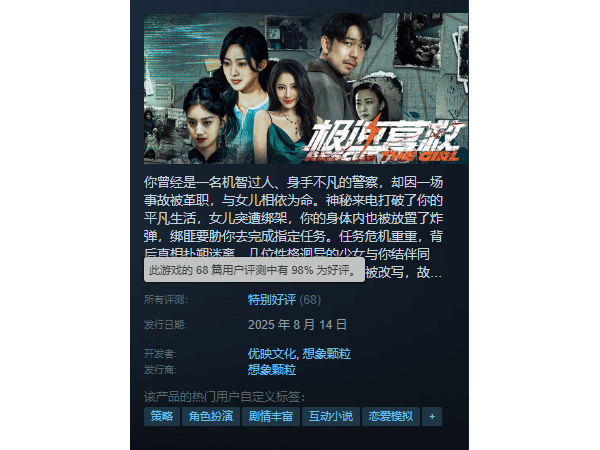Image resolution: width=600 pixels, height=450 pixels.
Task: Select the 策略 tag
Action: 162,416
